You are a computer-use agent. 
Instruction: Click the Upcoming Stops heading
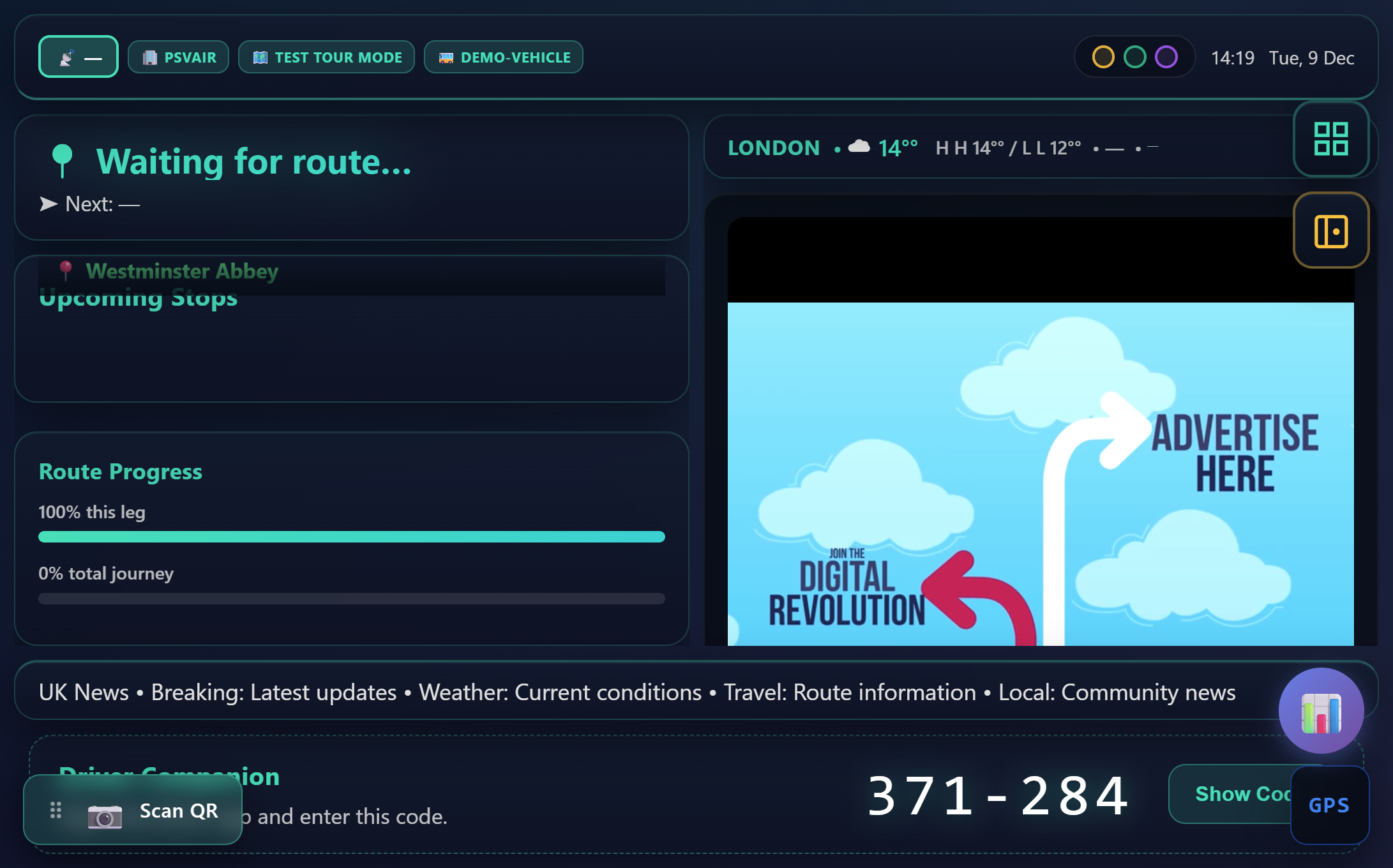(138, 299)
